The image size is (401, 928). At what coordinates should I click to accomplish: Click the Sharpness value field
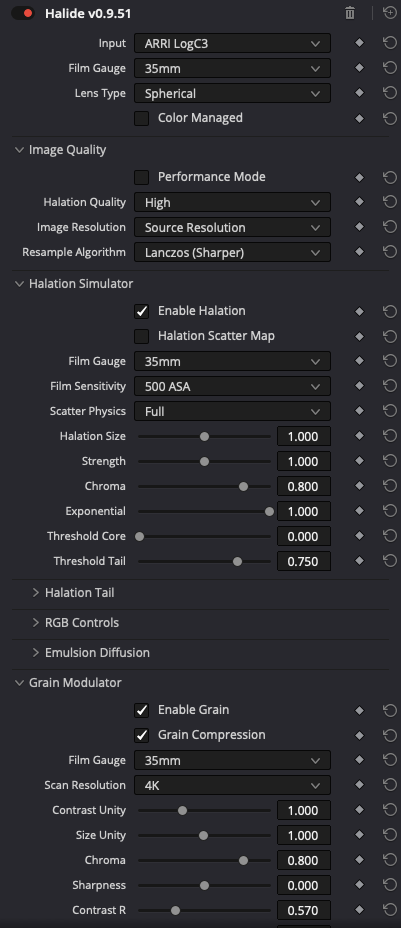[x=303, y=885]
